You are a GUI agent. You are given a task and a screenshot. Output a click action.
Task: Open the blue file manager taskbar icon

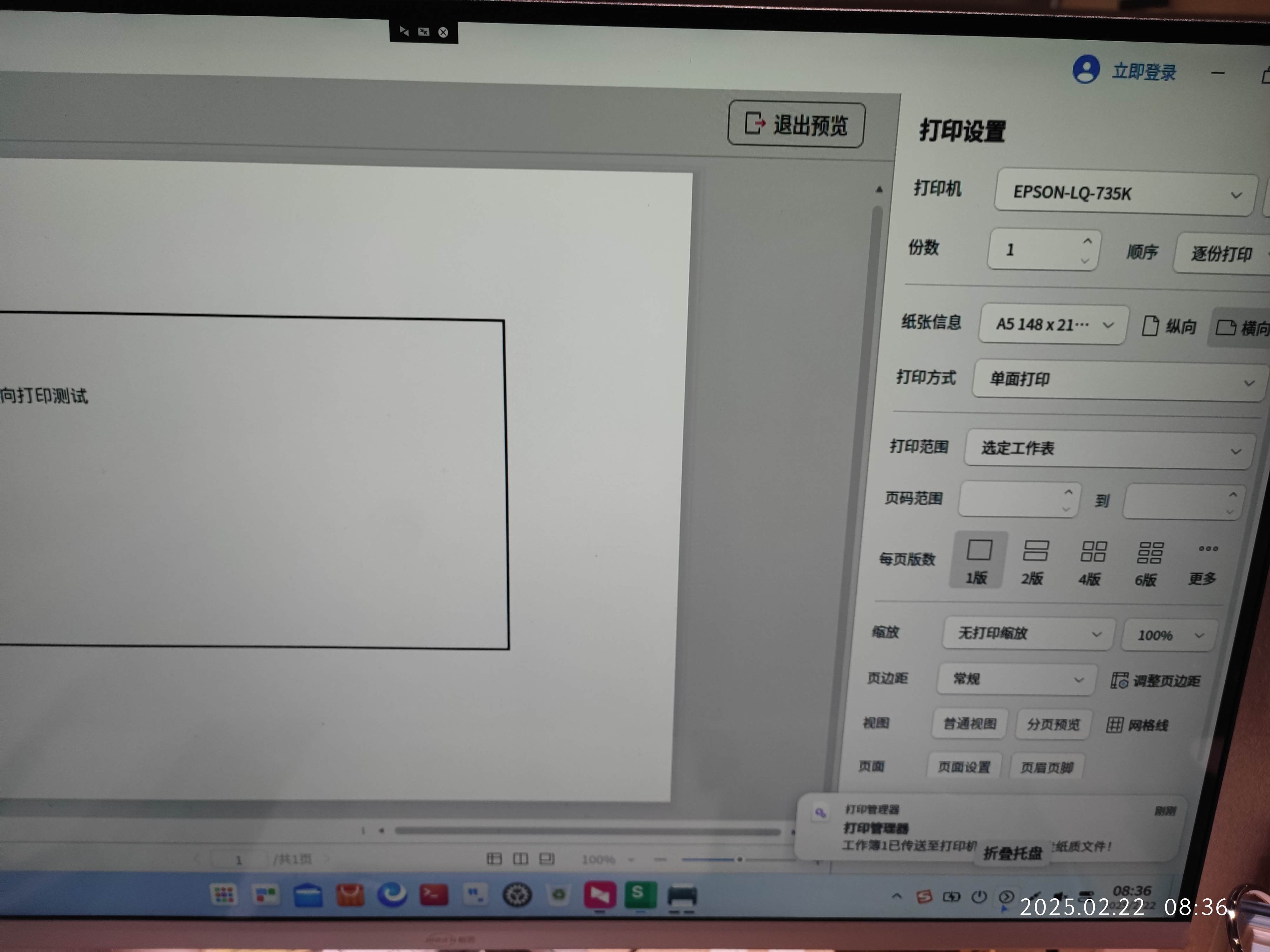pos(308,895)
